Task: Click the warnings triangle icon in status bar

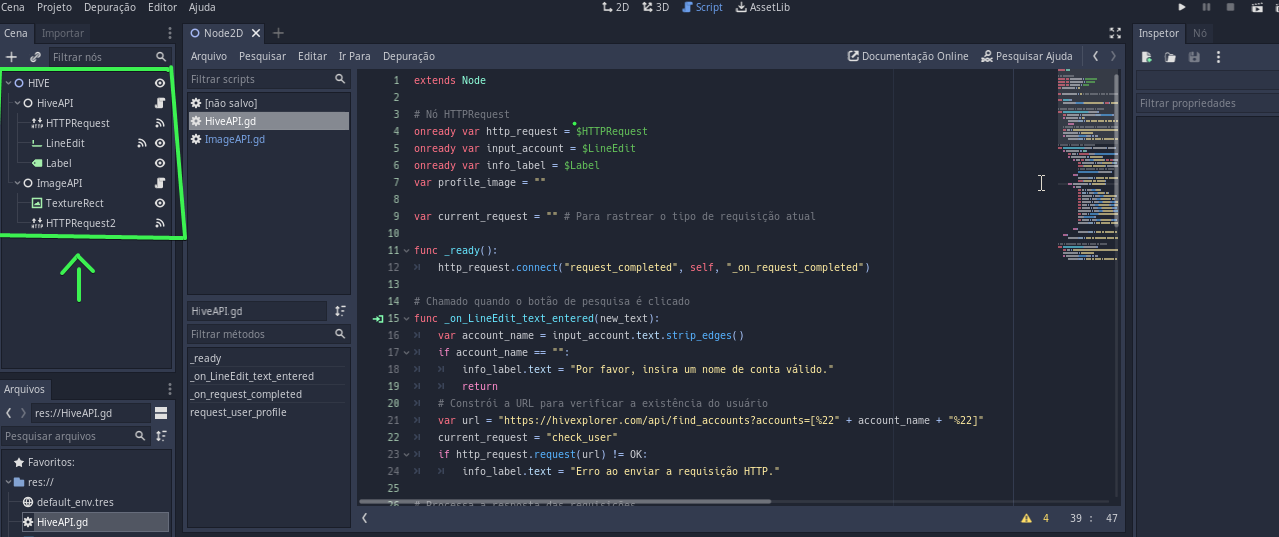Action: [1026, 518]
